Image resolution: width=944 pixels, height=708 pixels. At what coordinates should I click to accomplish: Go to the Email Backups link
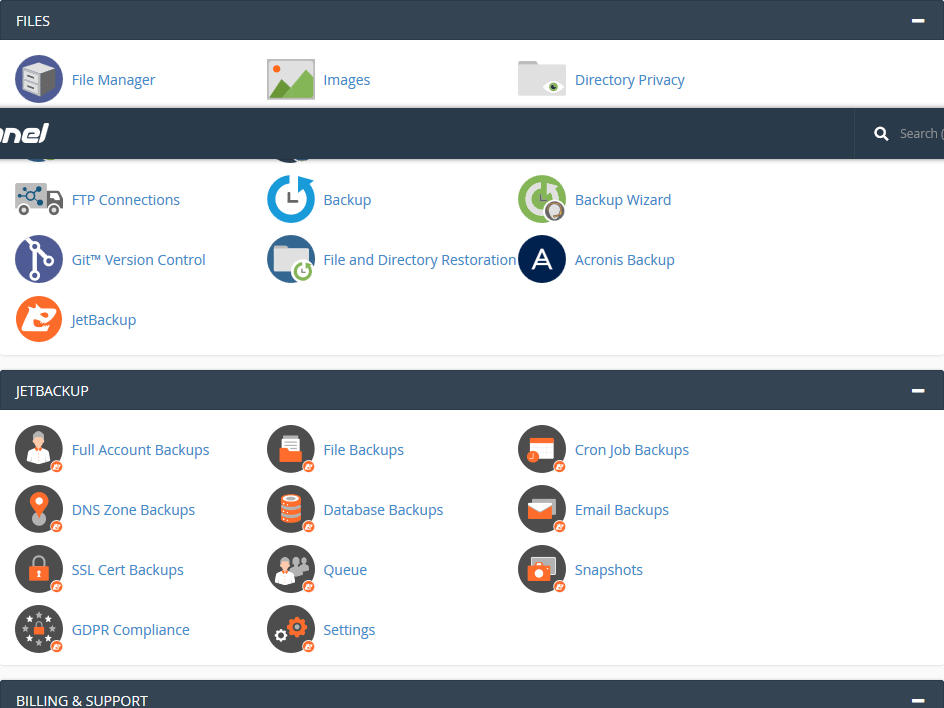click(622, 510)
